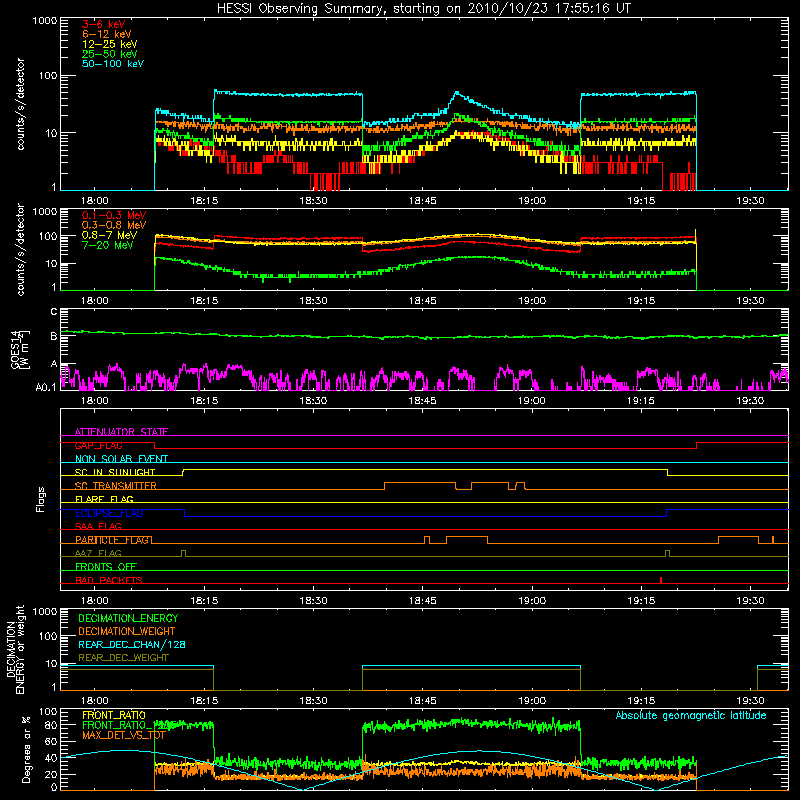Choose the DECIMATION_WEIGHT legend label
The image size is (800, 800).
(x=127, y=631)
